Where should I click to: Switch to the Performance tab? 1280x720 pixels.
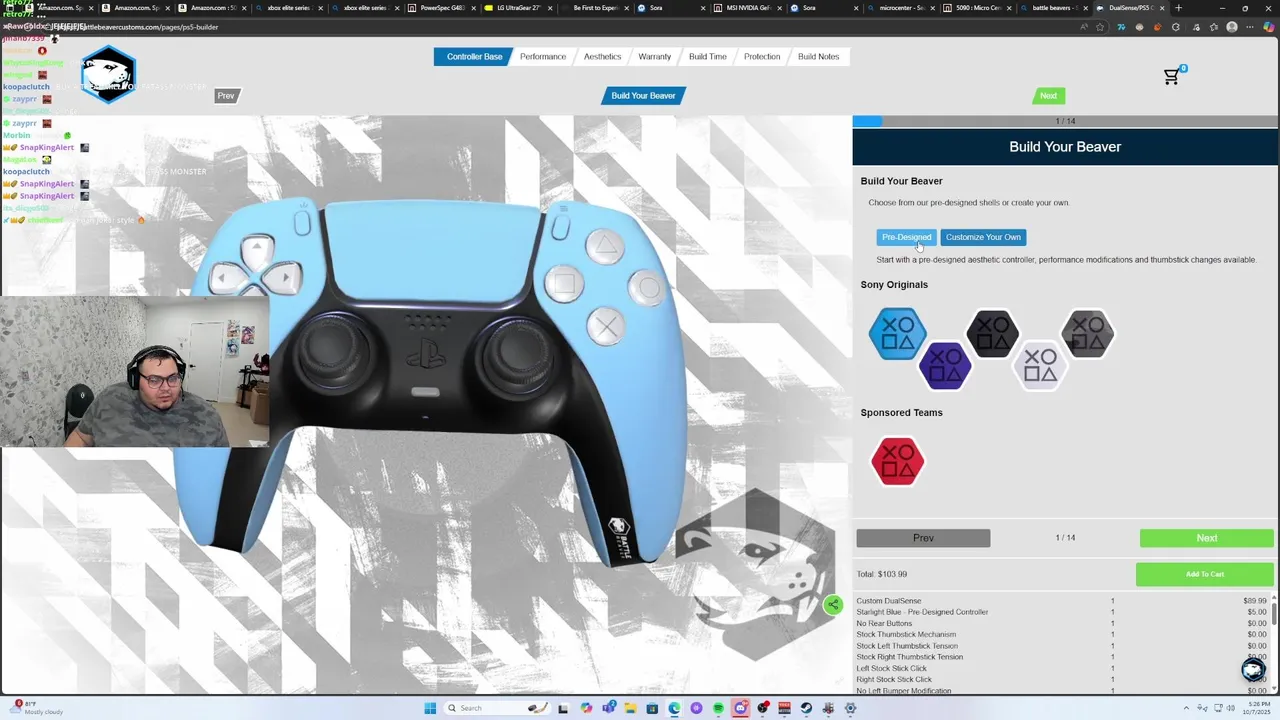point(543,57)
